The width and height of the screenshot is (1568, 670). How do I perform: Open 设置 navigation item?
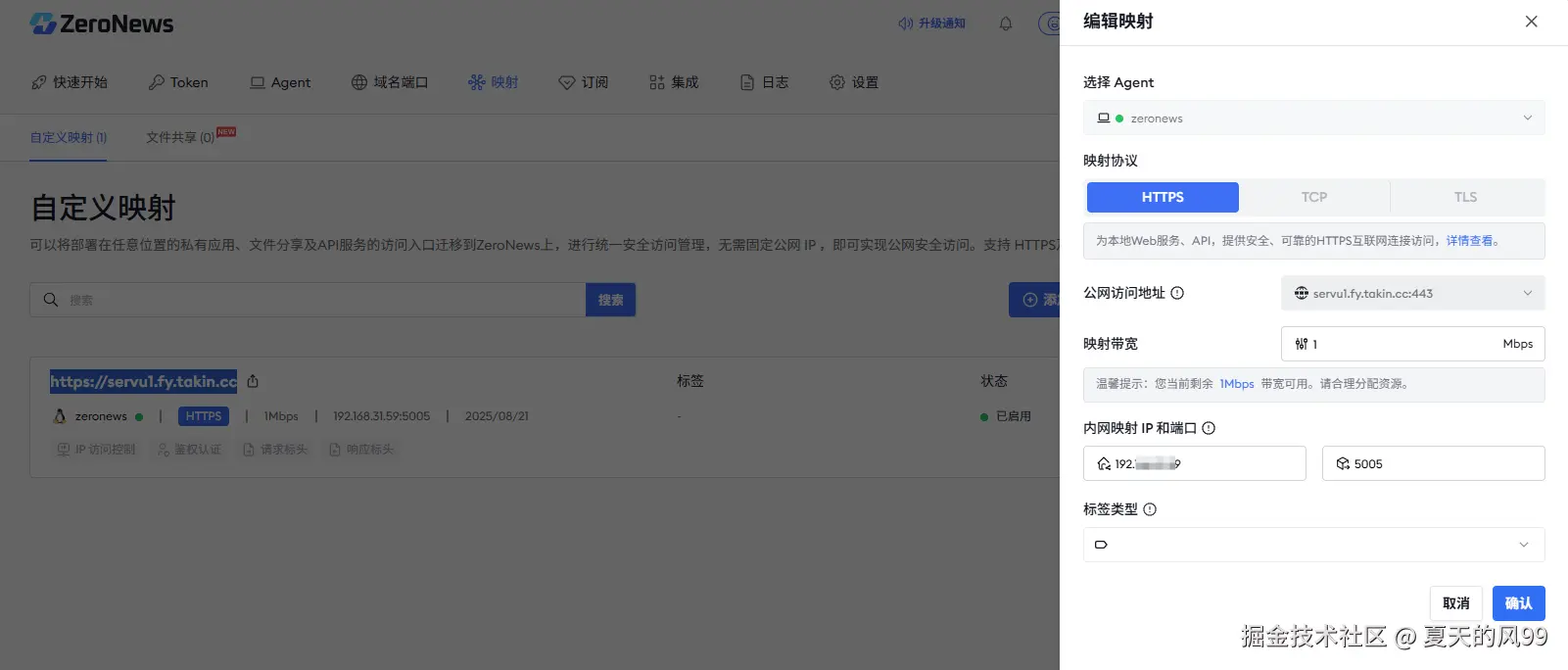click(x=854, y=82)
